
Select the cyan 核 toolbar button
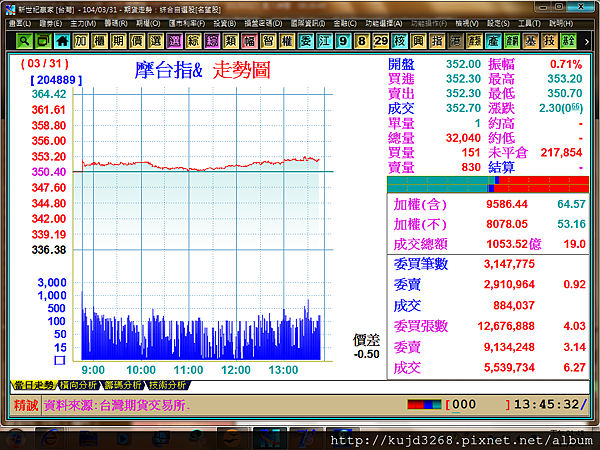399,41
